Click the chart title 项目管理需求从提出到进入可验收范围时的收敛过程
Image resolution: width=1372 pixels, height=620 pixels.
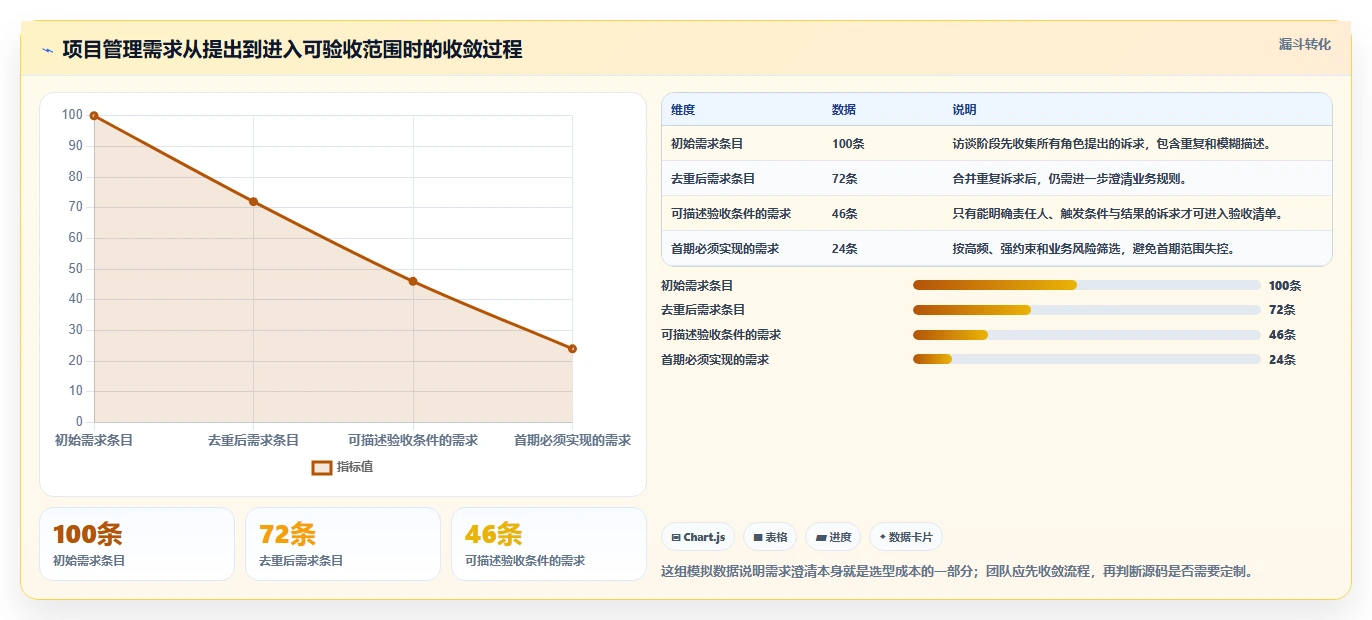(292, 50)
